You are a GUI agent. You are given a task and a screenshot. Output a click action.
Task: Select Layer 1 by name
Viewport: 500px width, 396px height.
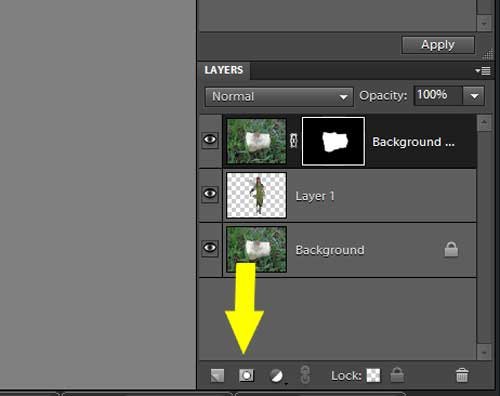click(315, 196)
